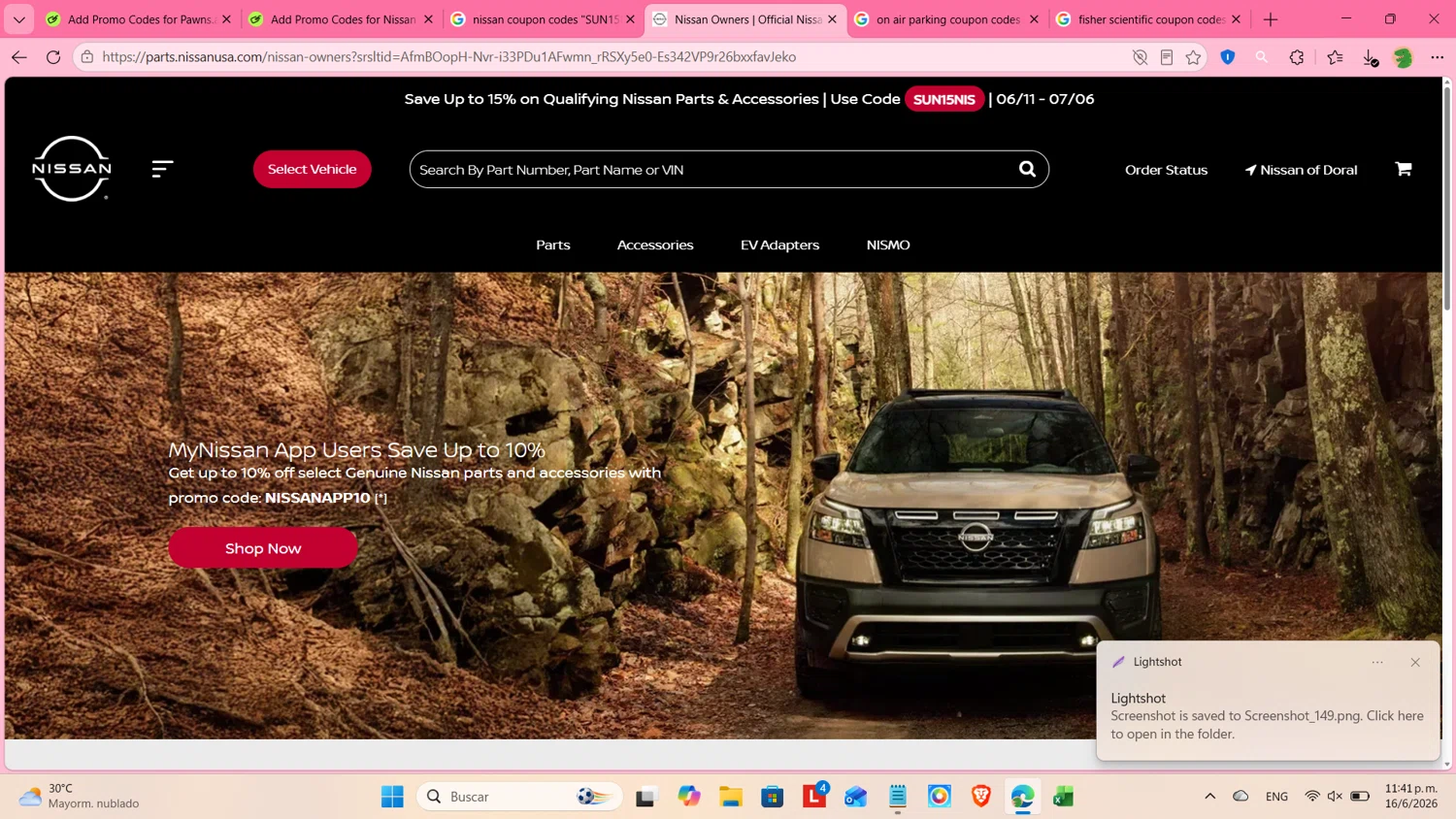Click the search magnifier icon in search bar

coord(1027,169)
